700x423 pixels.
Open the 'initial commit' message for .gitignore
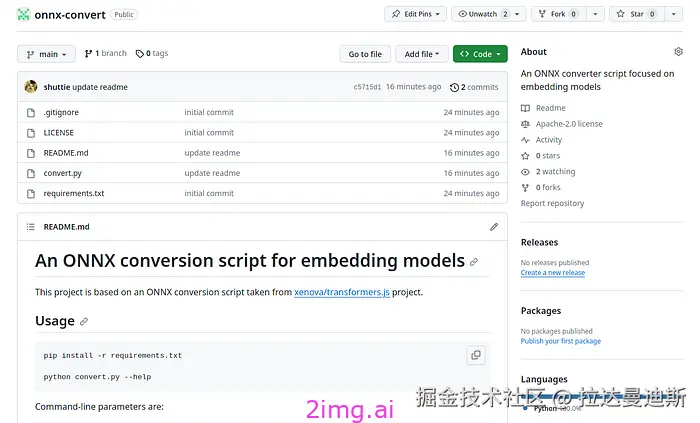point(209,112)
